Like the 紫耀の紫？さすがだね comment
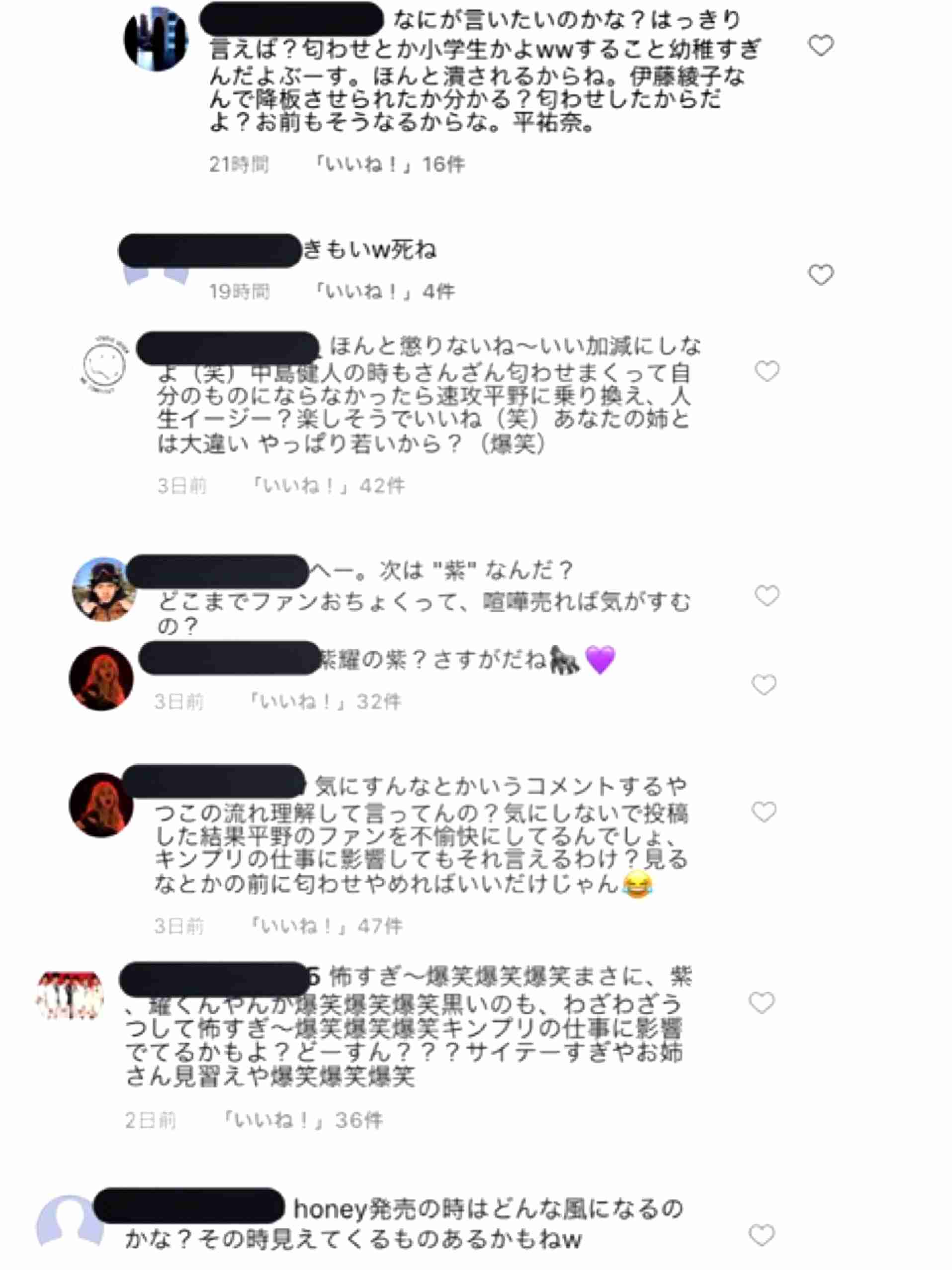Viewport: 952px width, 1270px height. coord(764,684)
